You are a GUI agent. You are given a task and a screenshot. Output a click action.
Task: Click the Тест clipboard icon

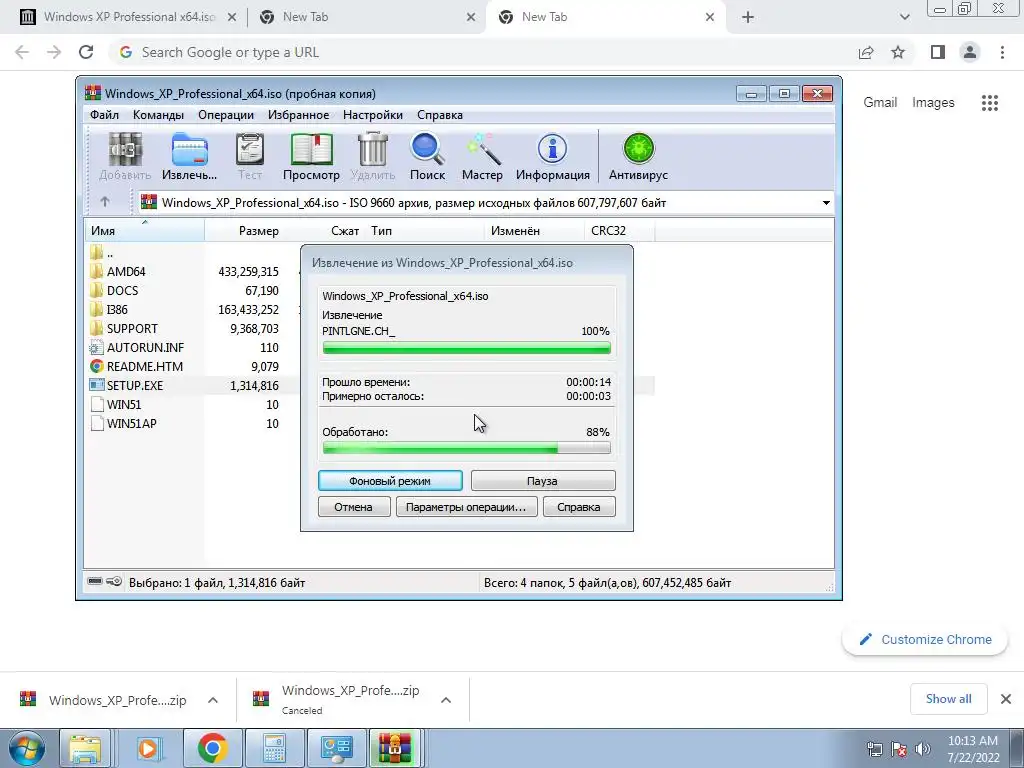(249, 157)
